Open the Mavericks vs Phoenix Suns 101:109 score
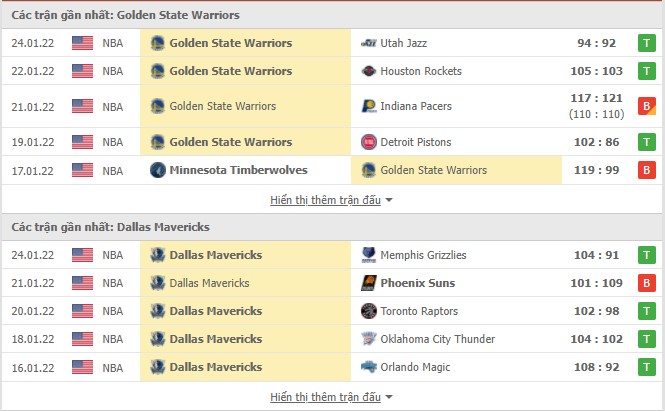Viewport: 665px width, 411px height. [x=596, y=283]
